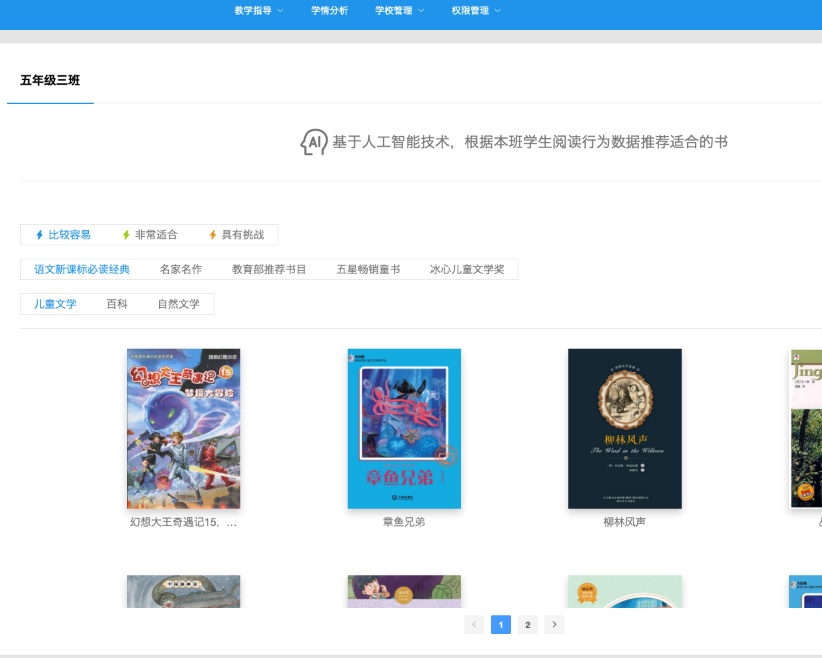The width and height of the screenshot is (822, 658).
Task: Choose the 百科 genre filter
Action: click(117, 304)
